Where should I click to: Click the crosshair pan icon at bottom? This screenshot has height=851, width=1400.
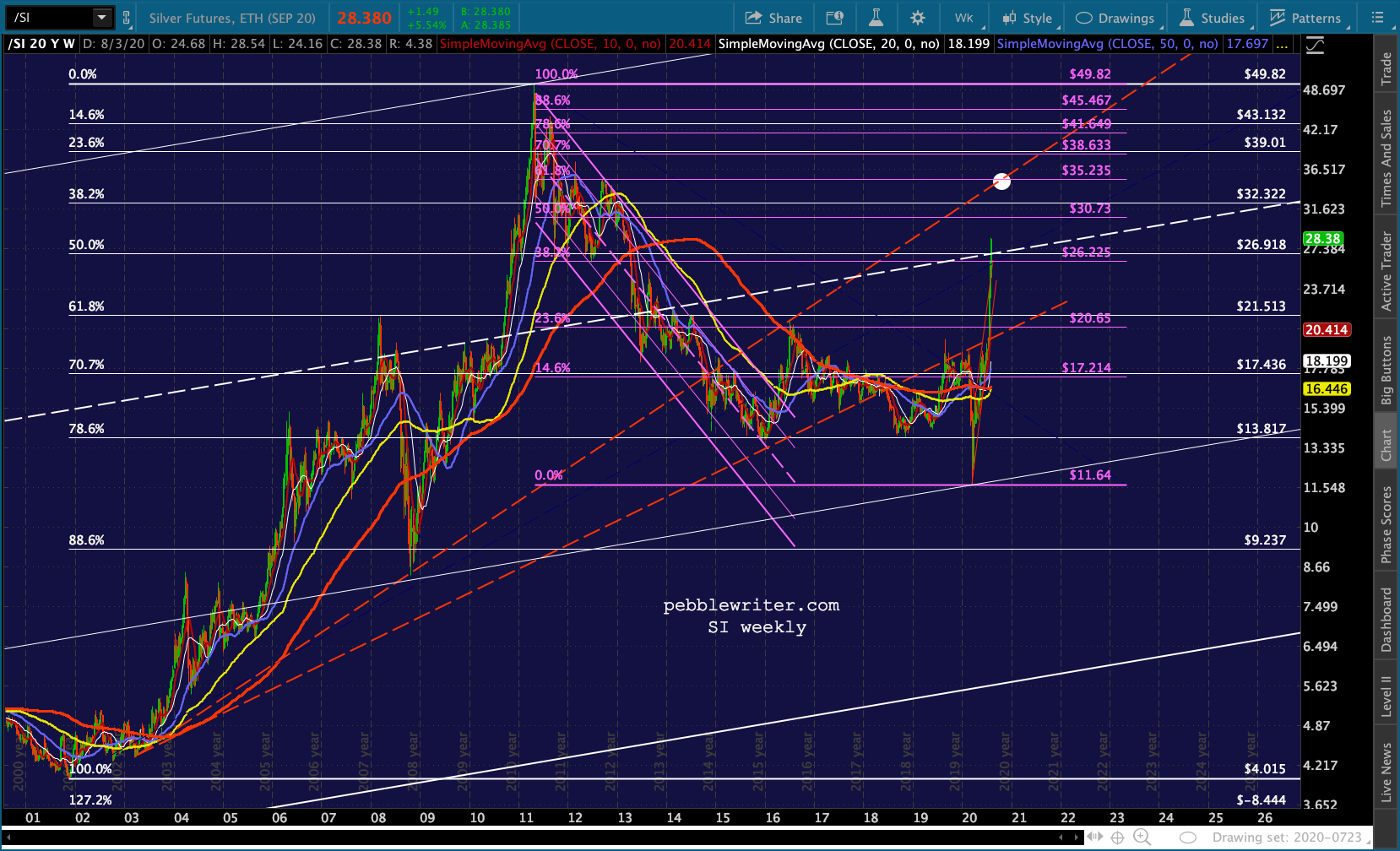coord(1117,837)
